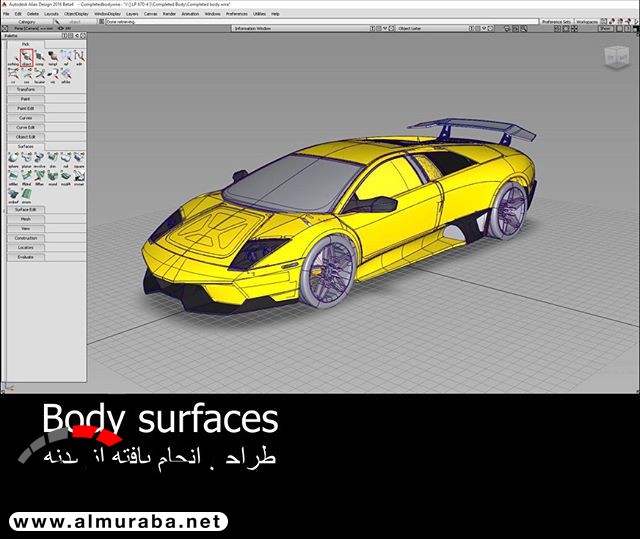This screenshot has width=640, height=539.
Task: Activate the skin surface tool
Action: pos(53,158)
